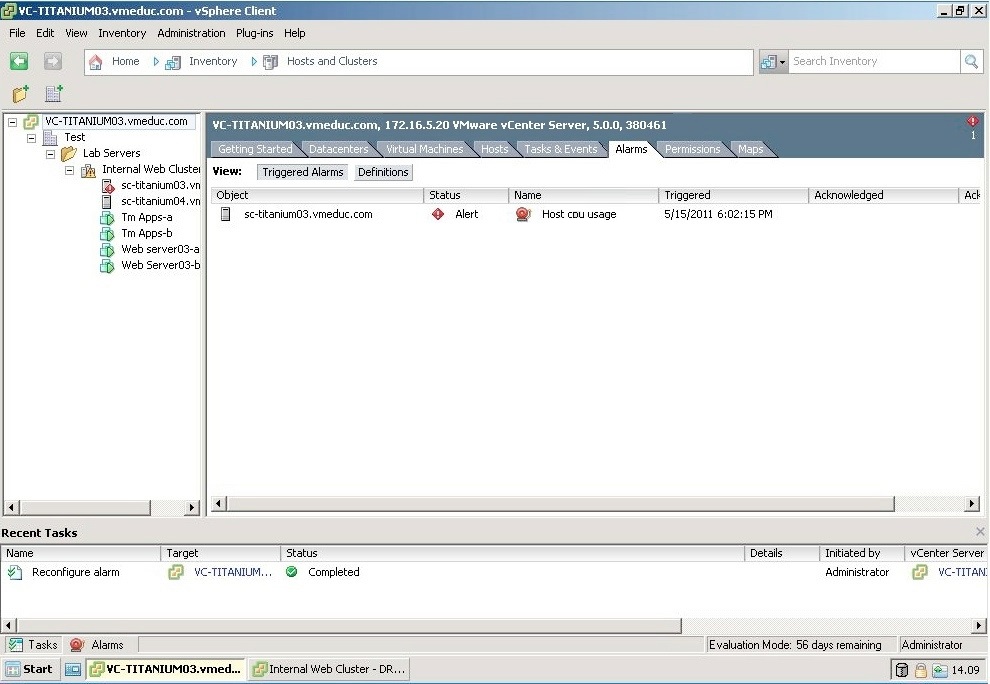
Task: Click the Host cpu usage alarm bell icon
Action: pyautogui.click(x=523, y=214)
